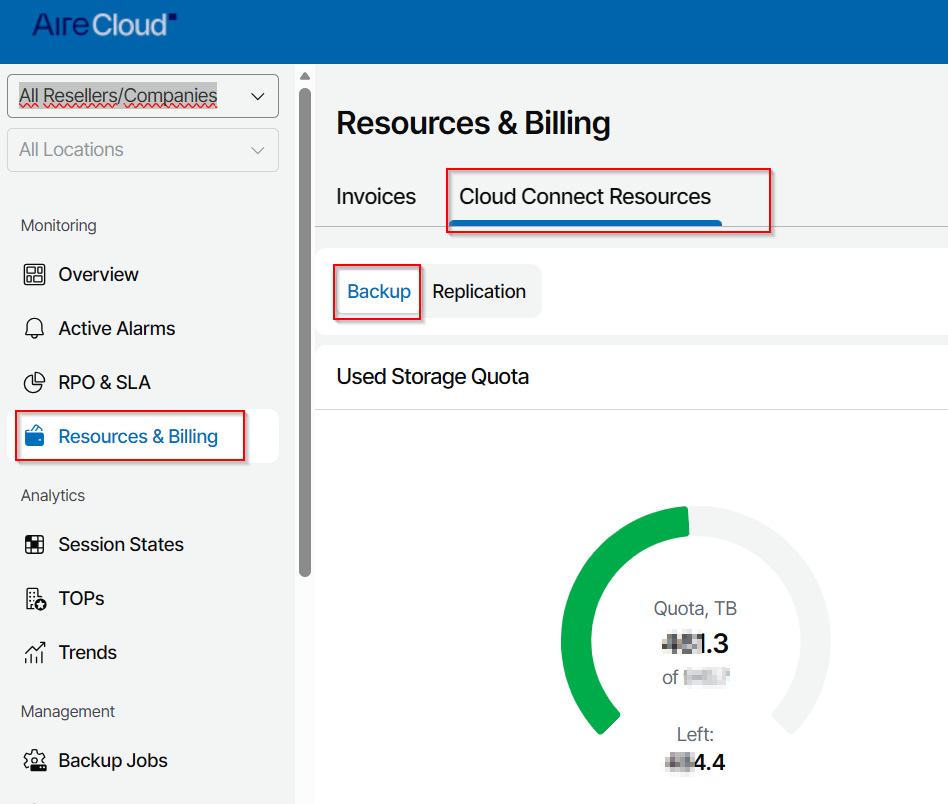The width and height of the screenshot is (948, 804).
Task: Click the RPO & SLA pie chart icon
Action: point(34,382)
